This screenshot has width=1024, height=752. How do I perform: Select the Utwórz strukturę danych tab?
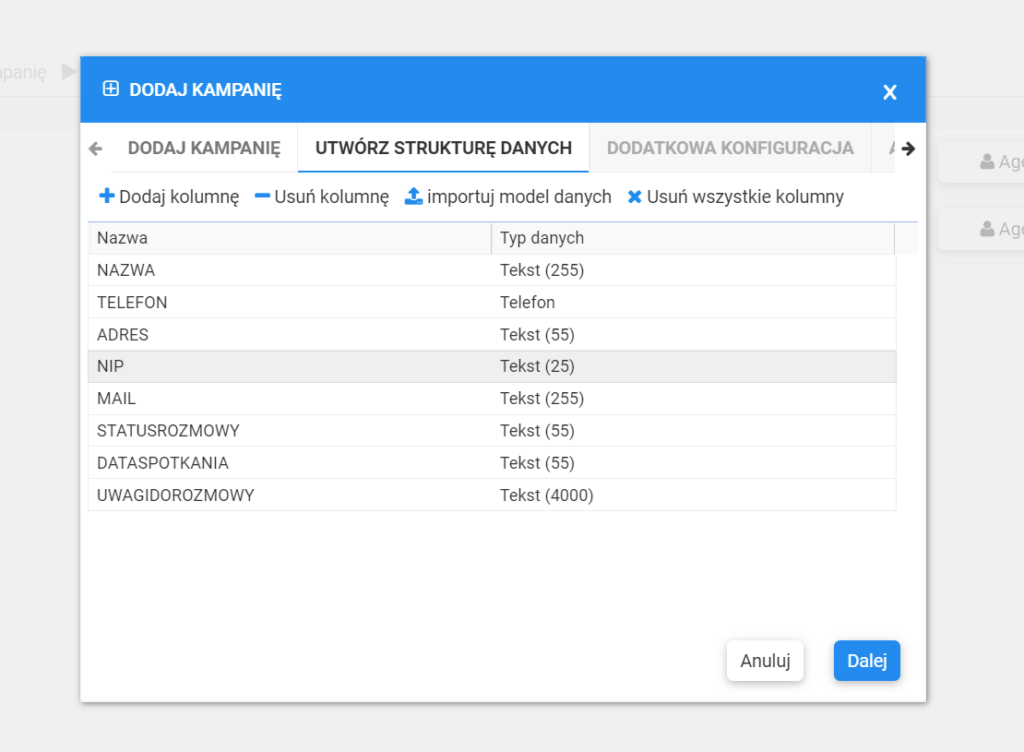click(x=443, y=148)
